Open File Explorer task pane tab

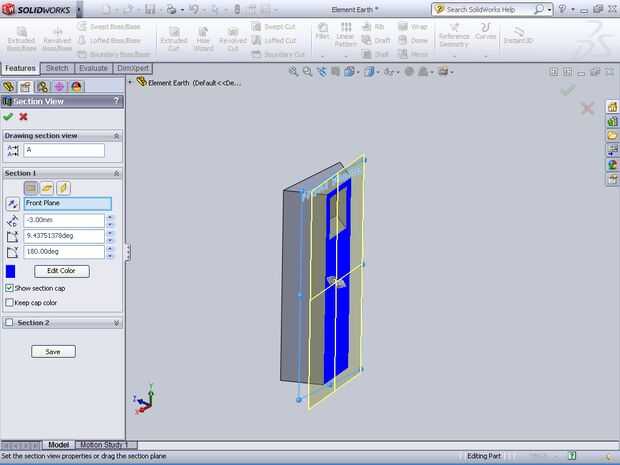pos(612,136)
